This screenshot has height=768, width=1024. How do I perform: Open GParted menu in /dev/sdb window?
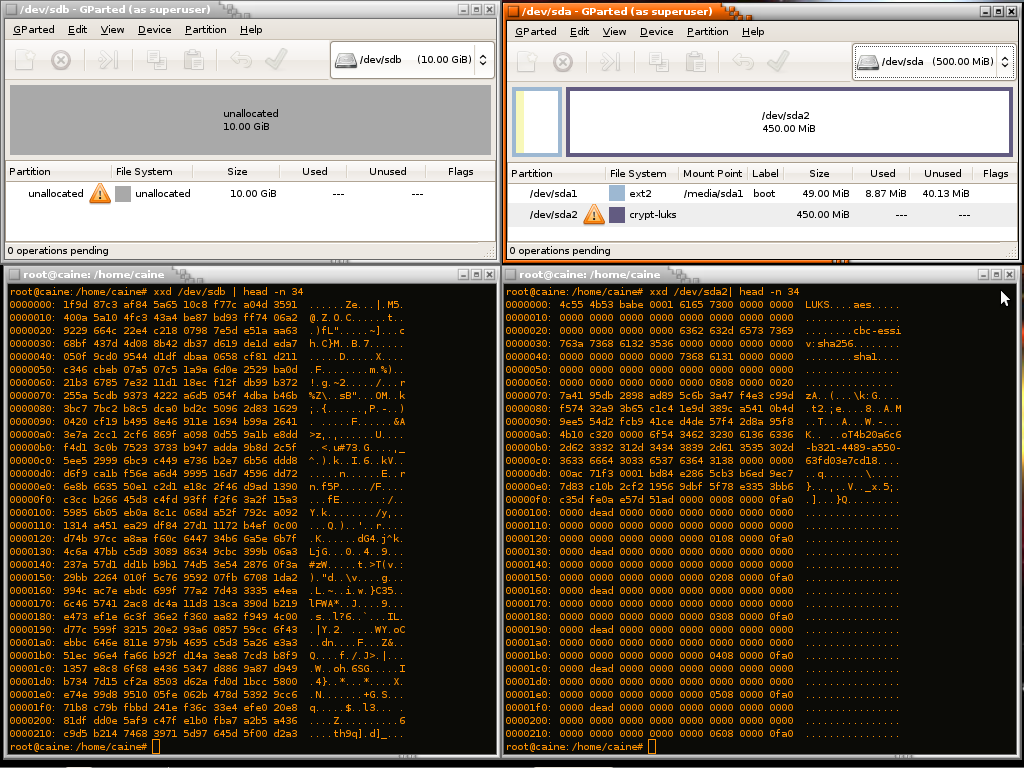tap(34, 29)
